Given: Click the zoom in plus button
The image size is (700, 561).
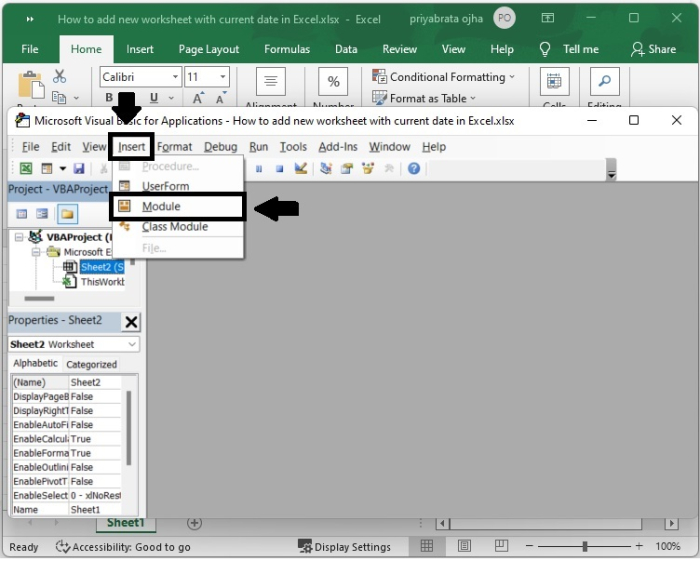Looking at the screenshot, I should [x=639, y=546].
